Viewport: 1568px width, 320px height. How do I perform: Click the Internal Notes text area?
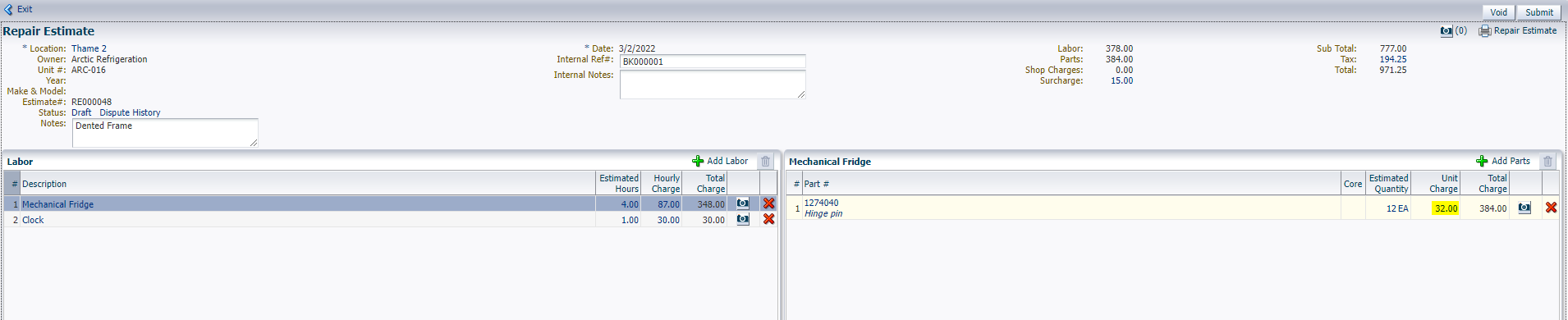click(713, 85)
